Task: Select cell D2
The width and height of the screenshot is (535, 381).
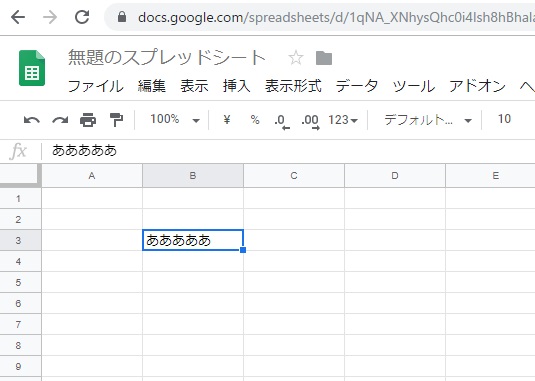Action: click(x=395, y=219)
